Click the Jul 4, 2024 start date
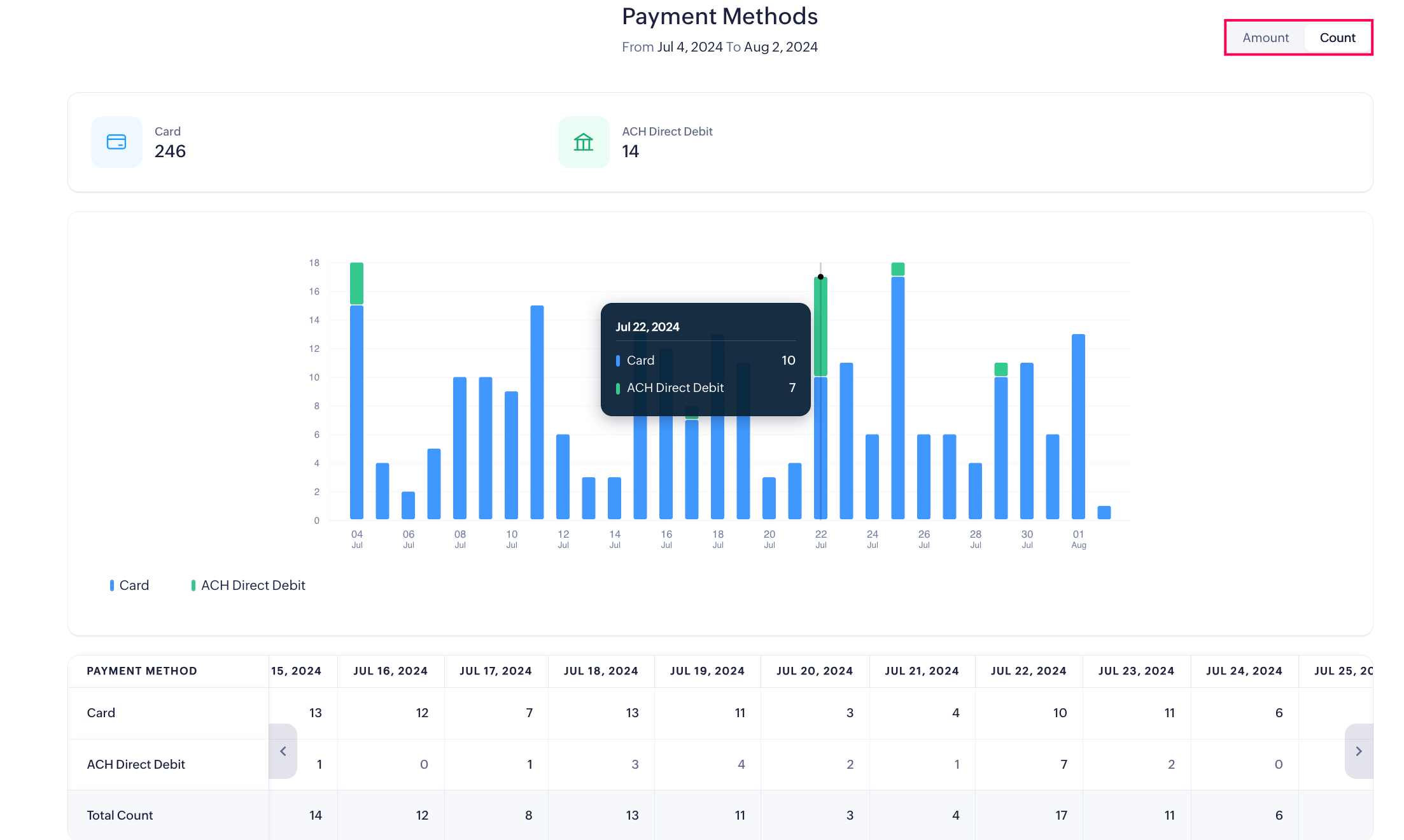Image resolution: width=1404 pixels, height=840 pixels. (x=689, y=47)
